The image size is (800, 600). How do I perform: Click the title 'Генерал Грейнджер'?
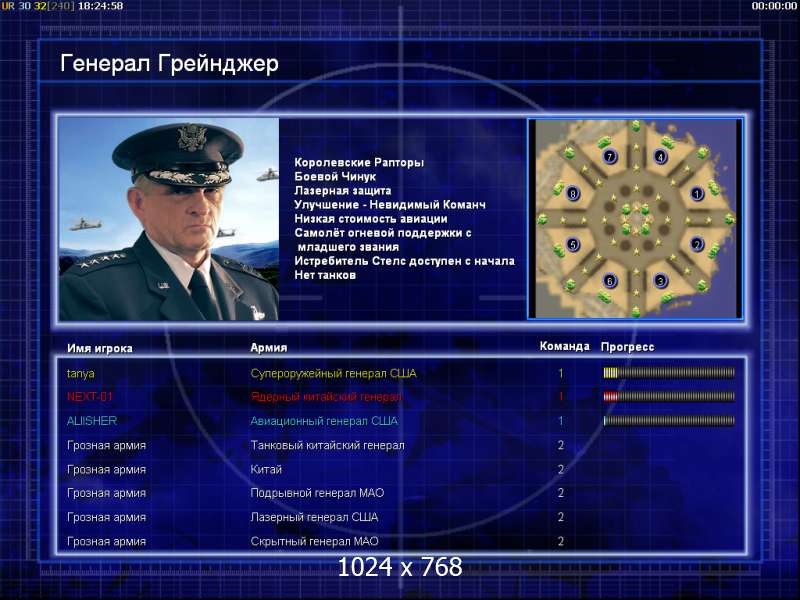tap(169, 64)
